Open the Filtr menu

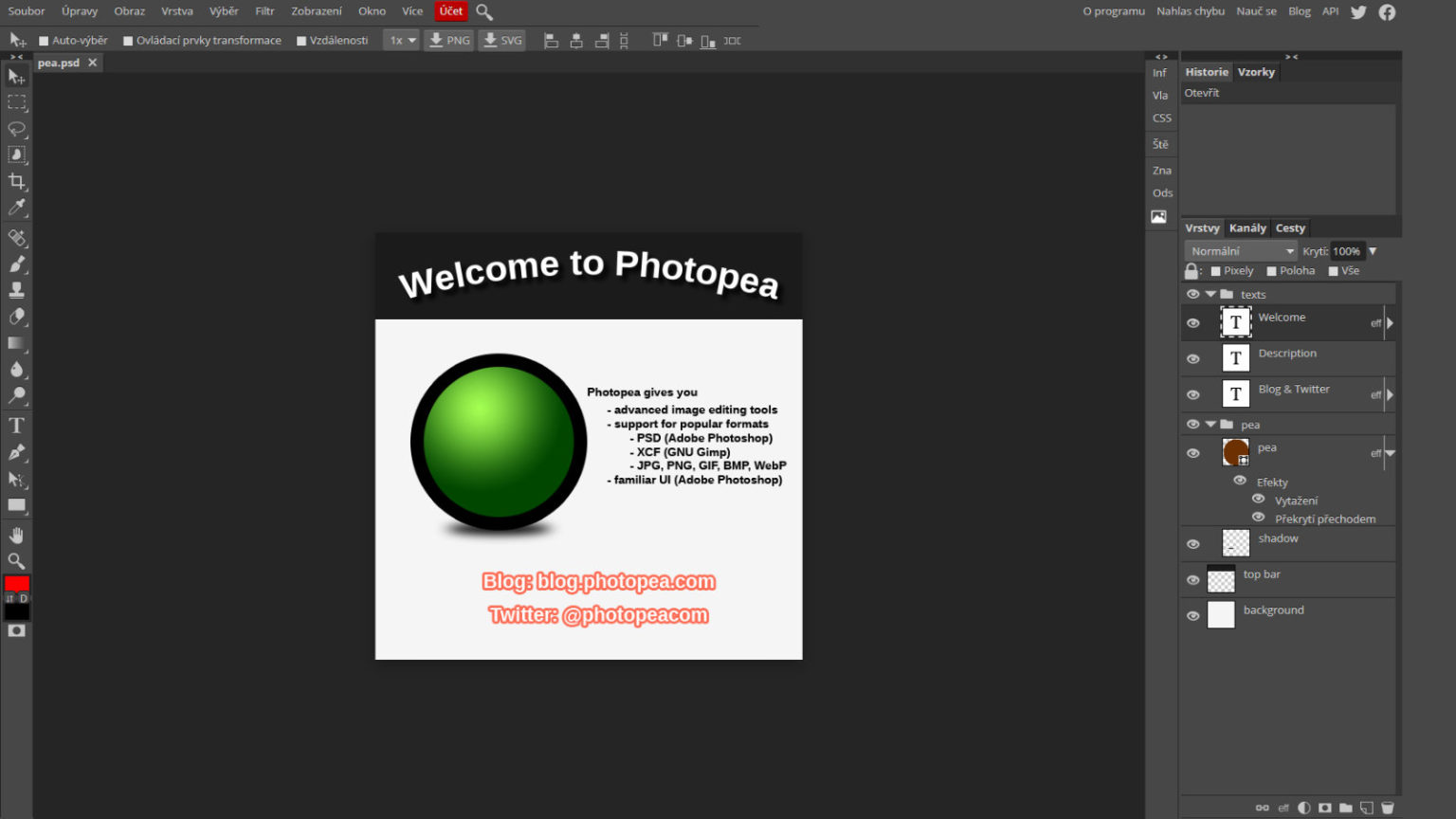(x=264, y=11)
